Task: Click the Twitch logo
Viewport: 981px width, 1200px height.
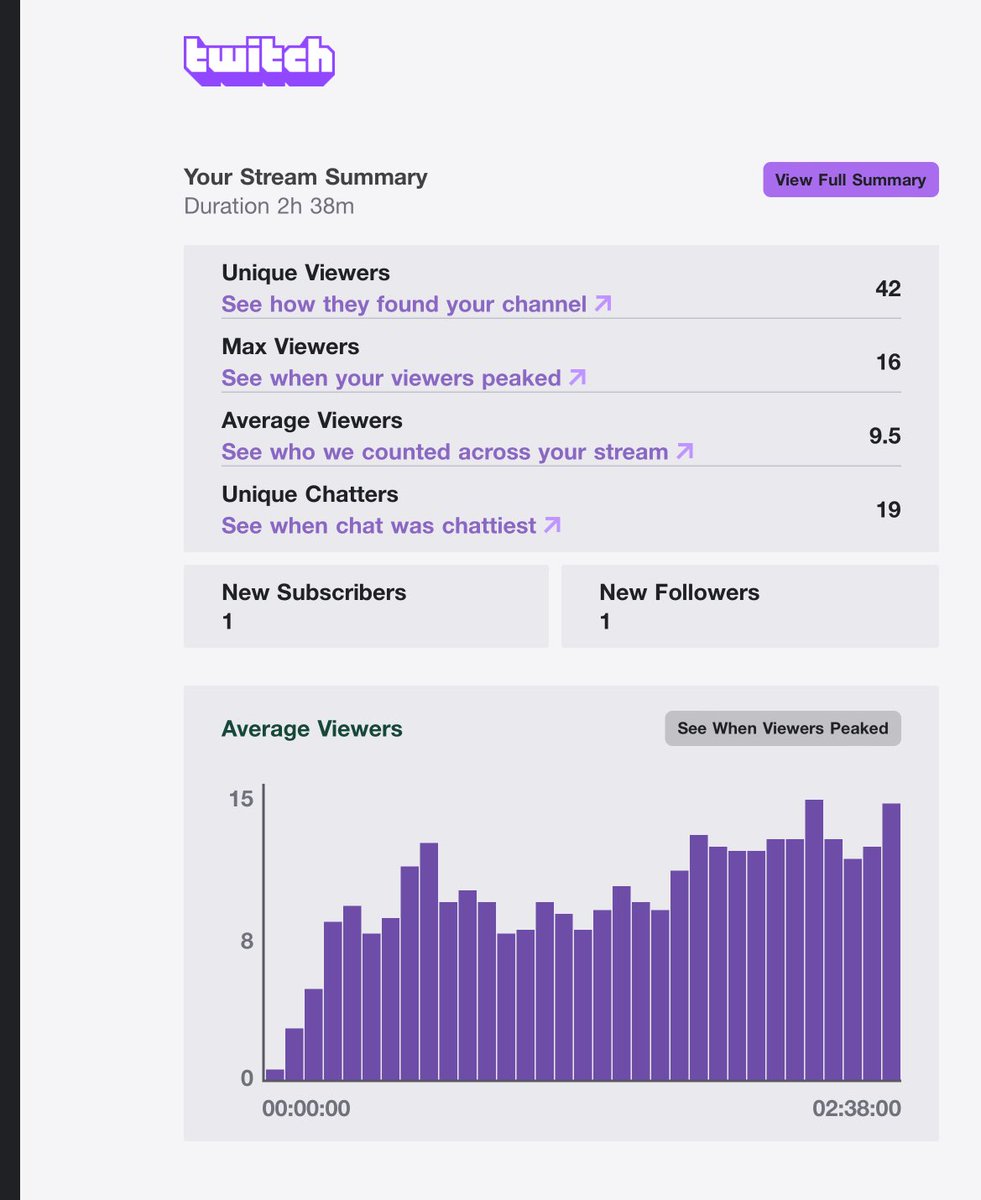Action: click(259, 61)
